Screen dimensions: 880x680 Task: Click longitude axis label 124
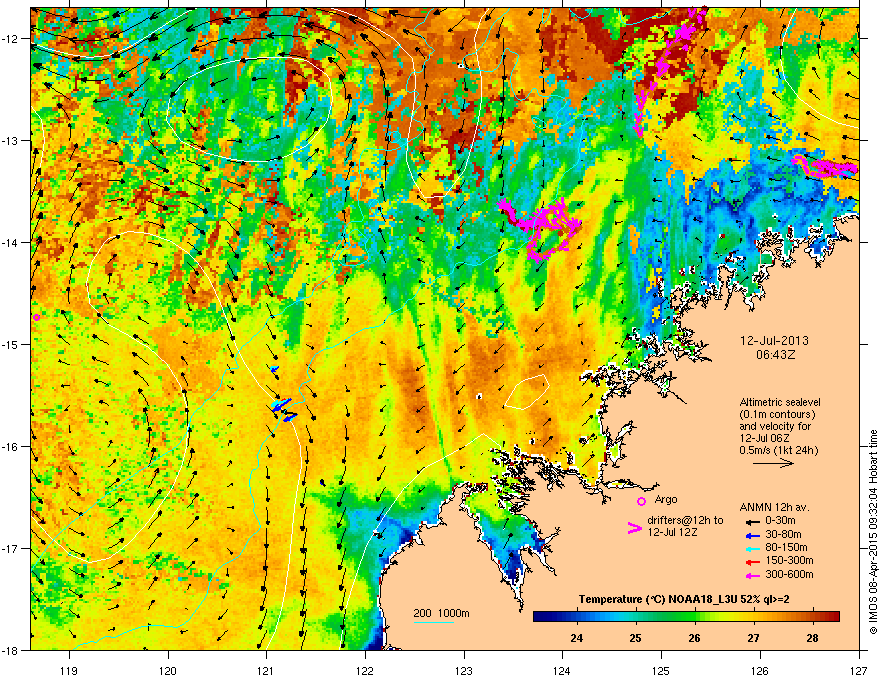pyautogui.click(x=562, y=670)
